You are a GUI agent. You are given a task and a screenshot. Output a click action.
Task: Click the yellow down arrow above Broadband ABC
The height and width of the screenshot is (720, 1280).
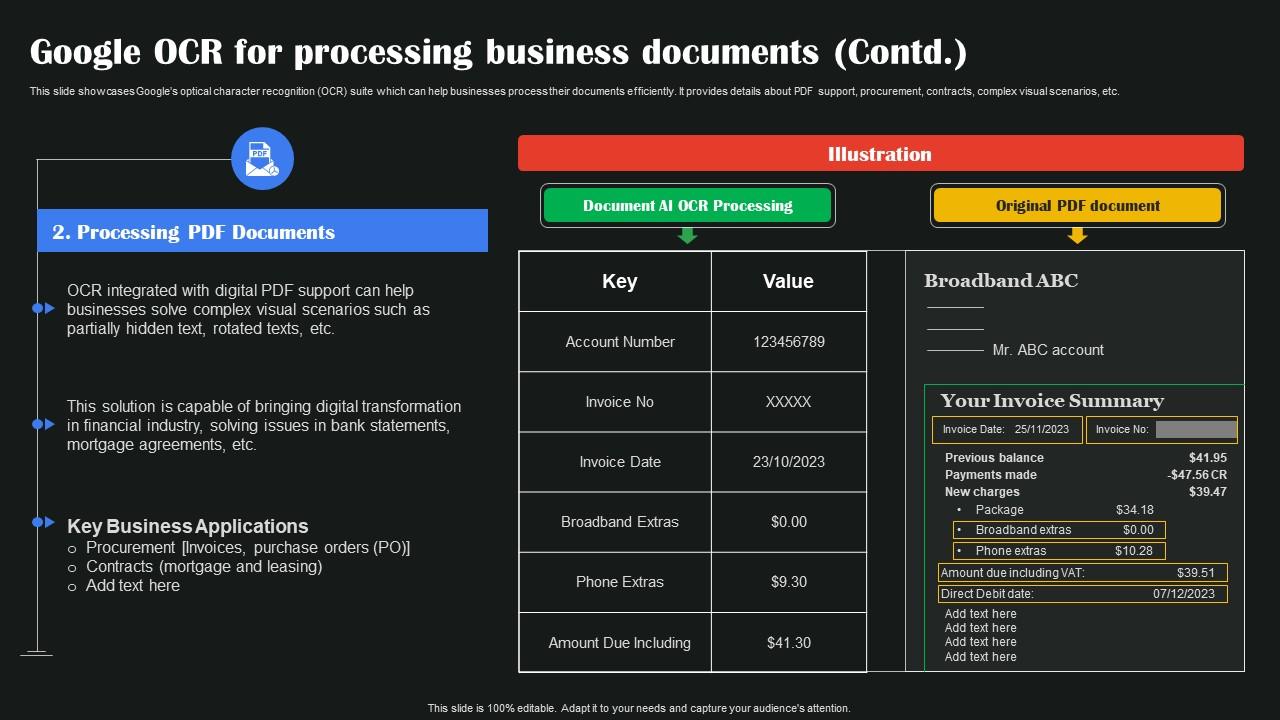pos(1077,236)
